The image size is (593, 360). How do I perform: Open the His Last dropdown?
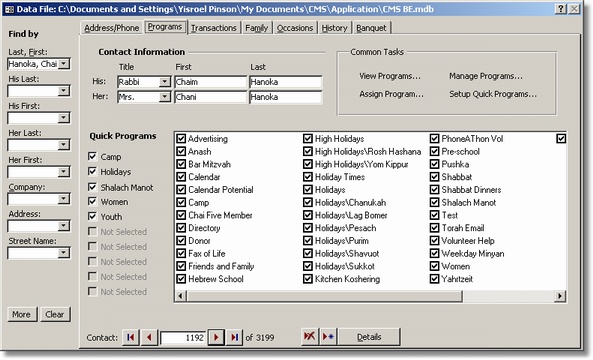tap(64, 91)
